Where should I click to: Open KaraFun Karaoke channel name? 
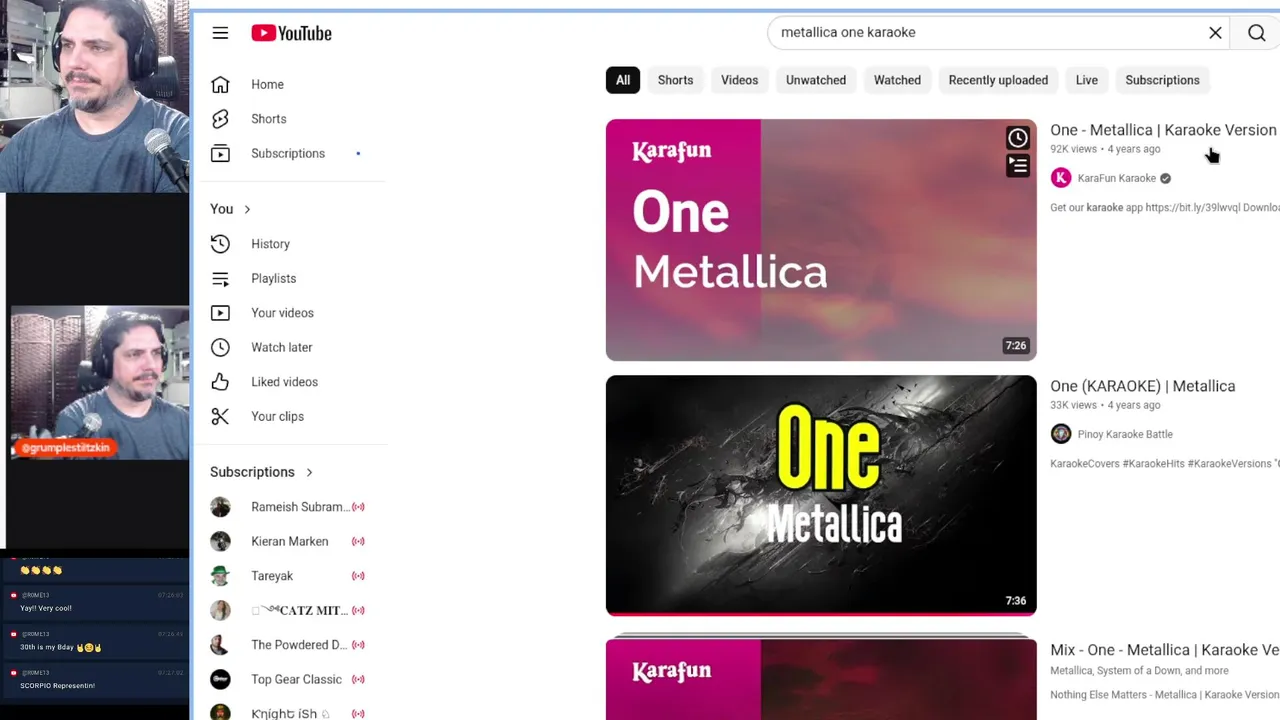click(x=1117, y=178)
